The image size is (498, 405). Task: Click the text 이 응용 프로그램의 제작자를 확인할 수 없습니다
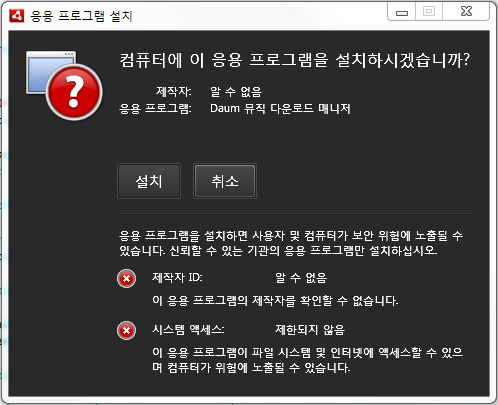[275, 301]
